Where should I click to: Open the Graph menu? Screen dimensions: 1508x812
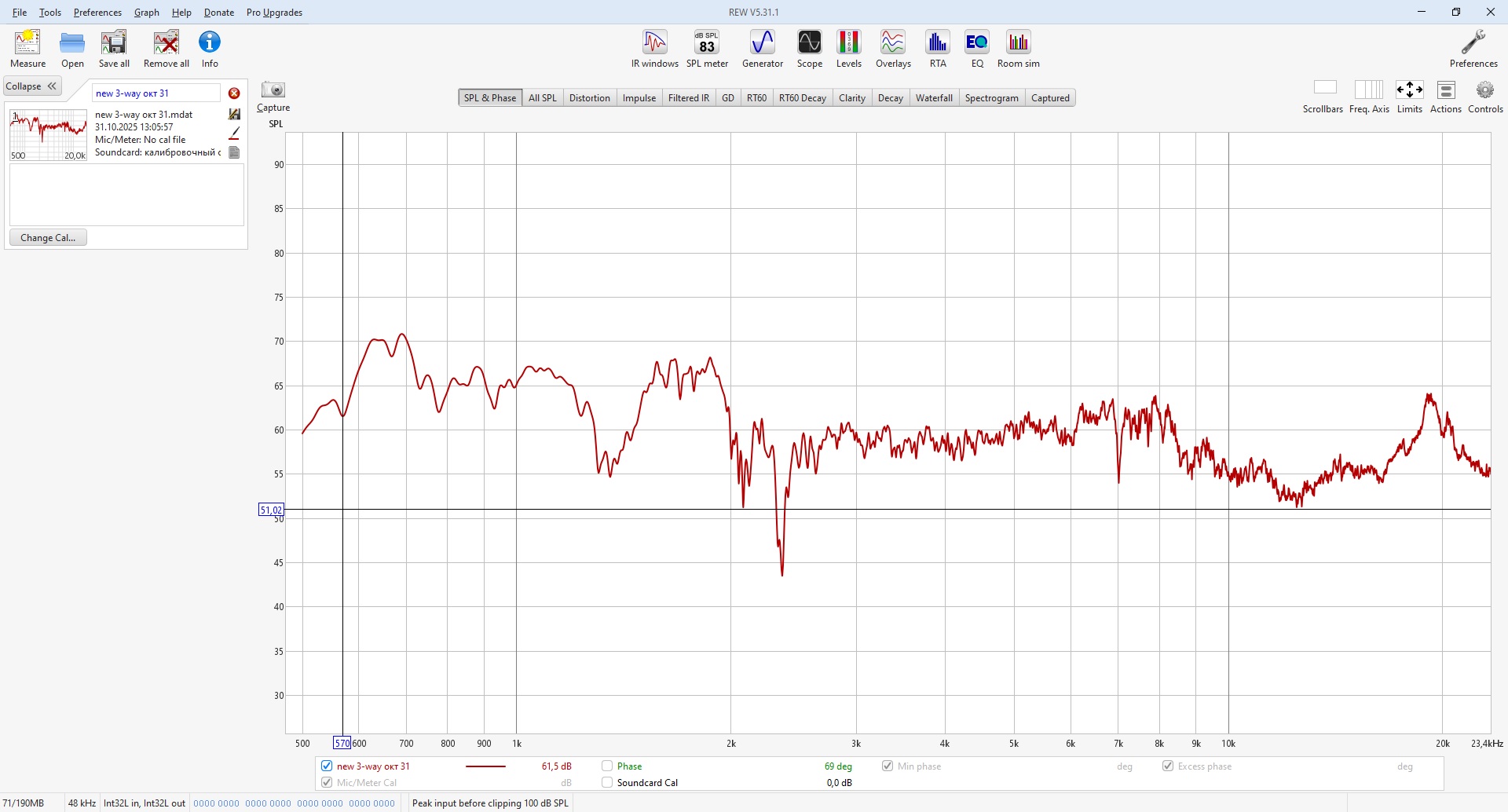click(x=147, y=13)
